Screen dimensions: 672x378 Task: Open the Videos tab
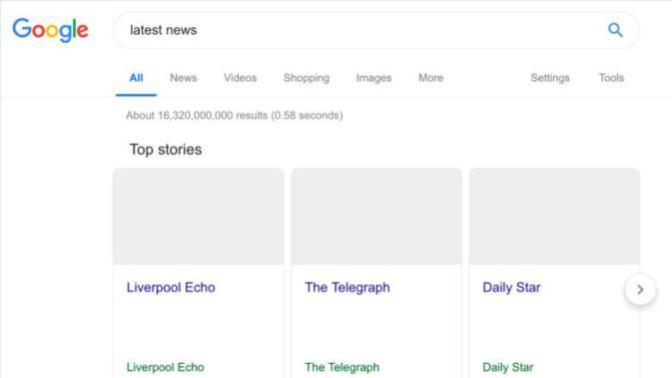240,78
